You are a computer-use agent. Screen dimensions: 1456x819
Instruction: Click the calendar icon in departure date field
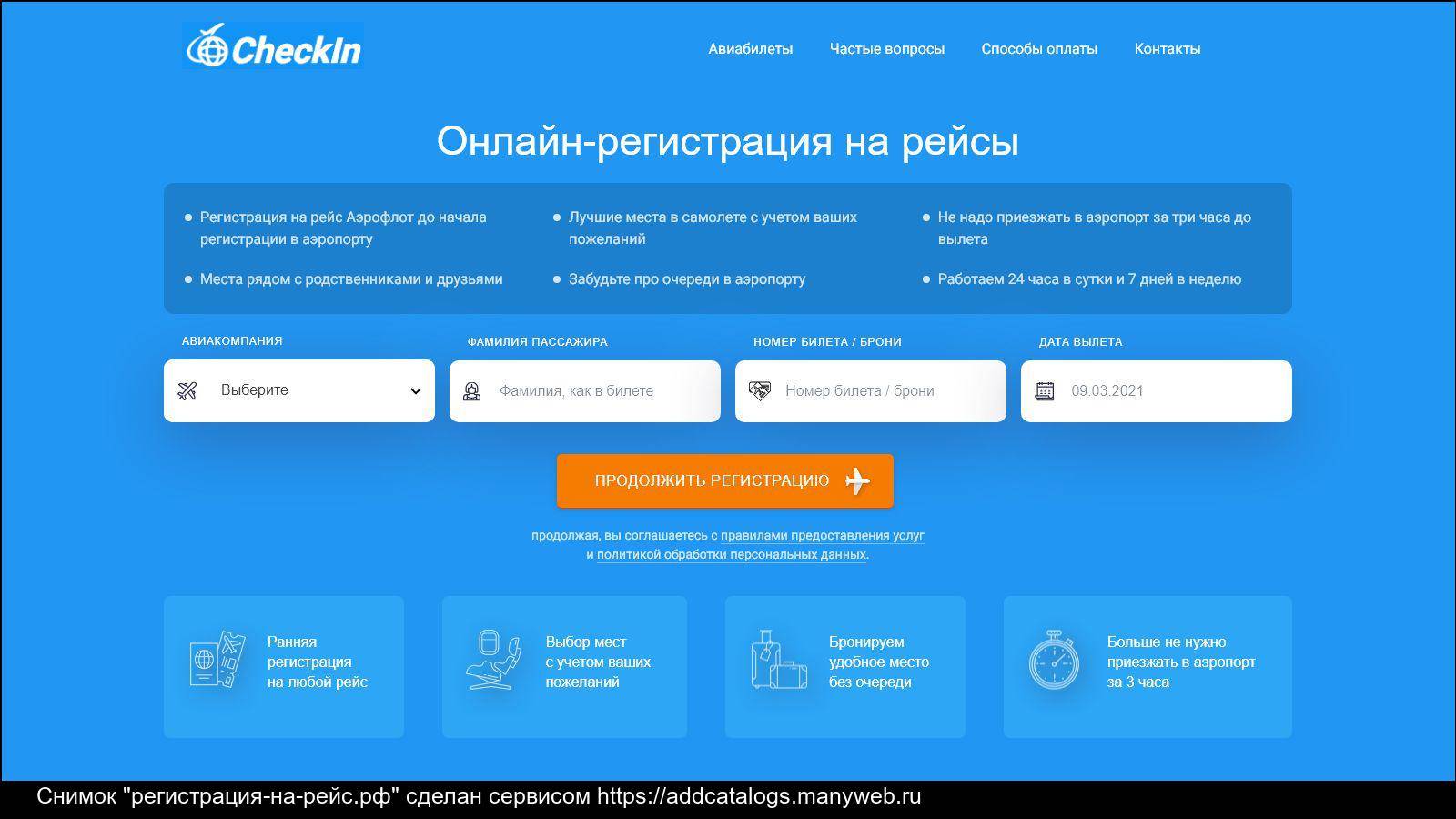pyautogui.click(x=1045, y=391)
